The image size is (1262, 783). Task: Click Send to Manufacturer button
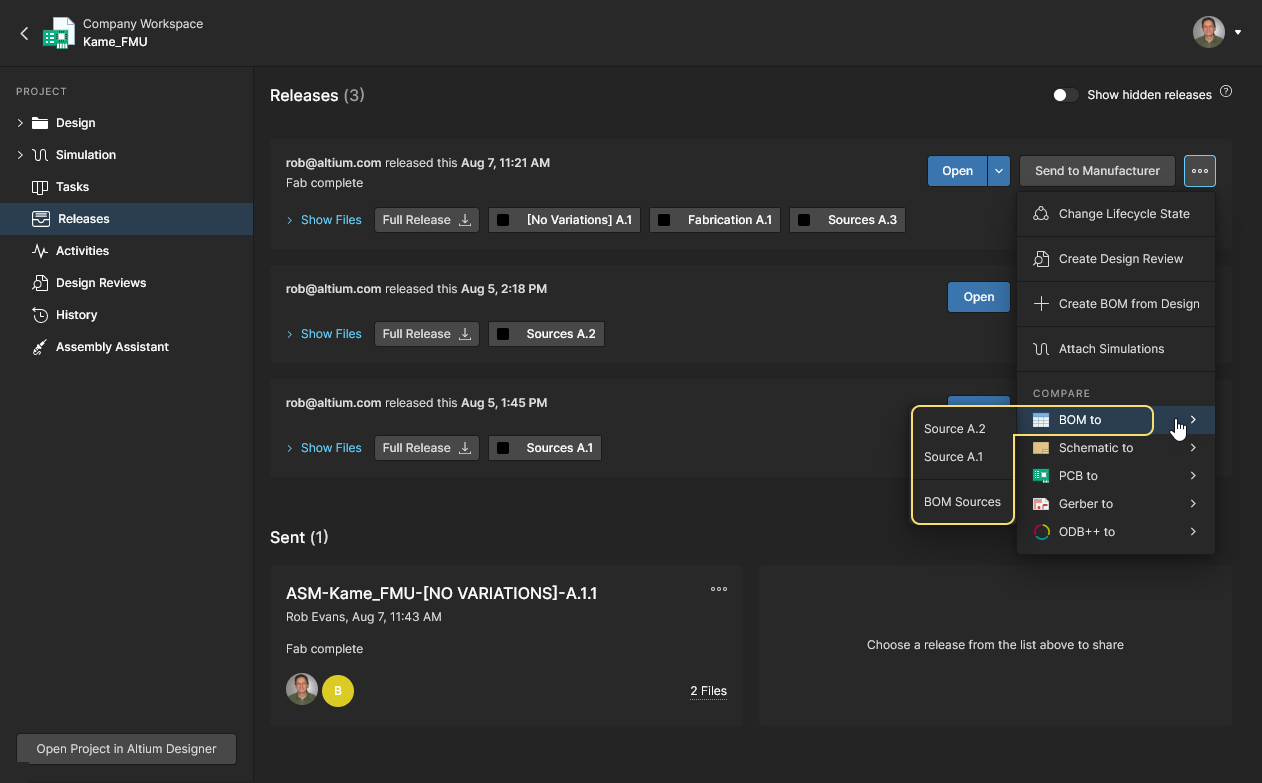1097,171
